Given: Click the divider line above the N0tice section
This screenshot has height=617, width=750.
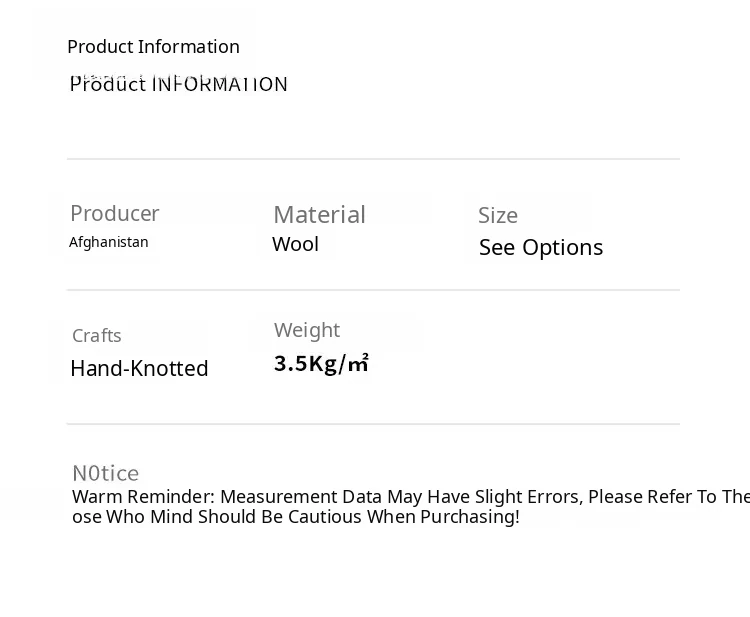Looking at the screenshot, I should (x=373, y=424).
